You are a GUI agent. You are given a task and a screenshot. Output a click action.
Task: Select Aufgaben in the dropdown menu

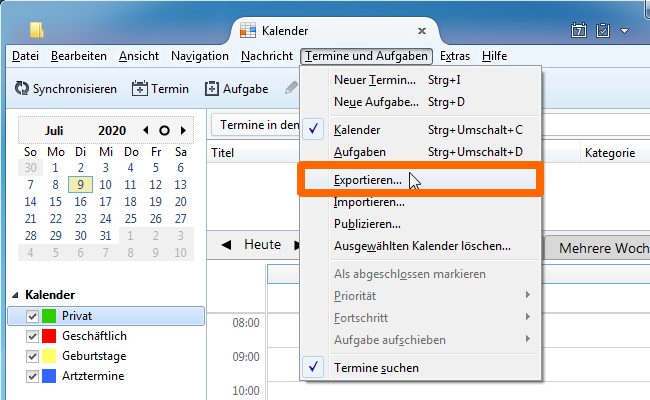point(421,152)
